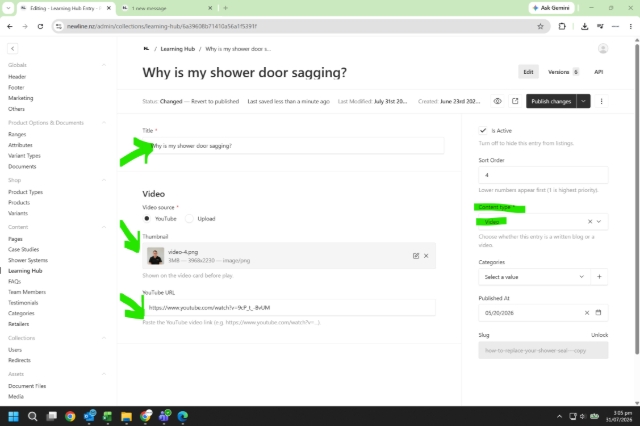Remove the video-4.png thumbnail
Image resolution: width=640 pixels, height=426 pixels.
coord(426,256)
